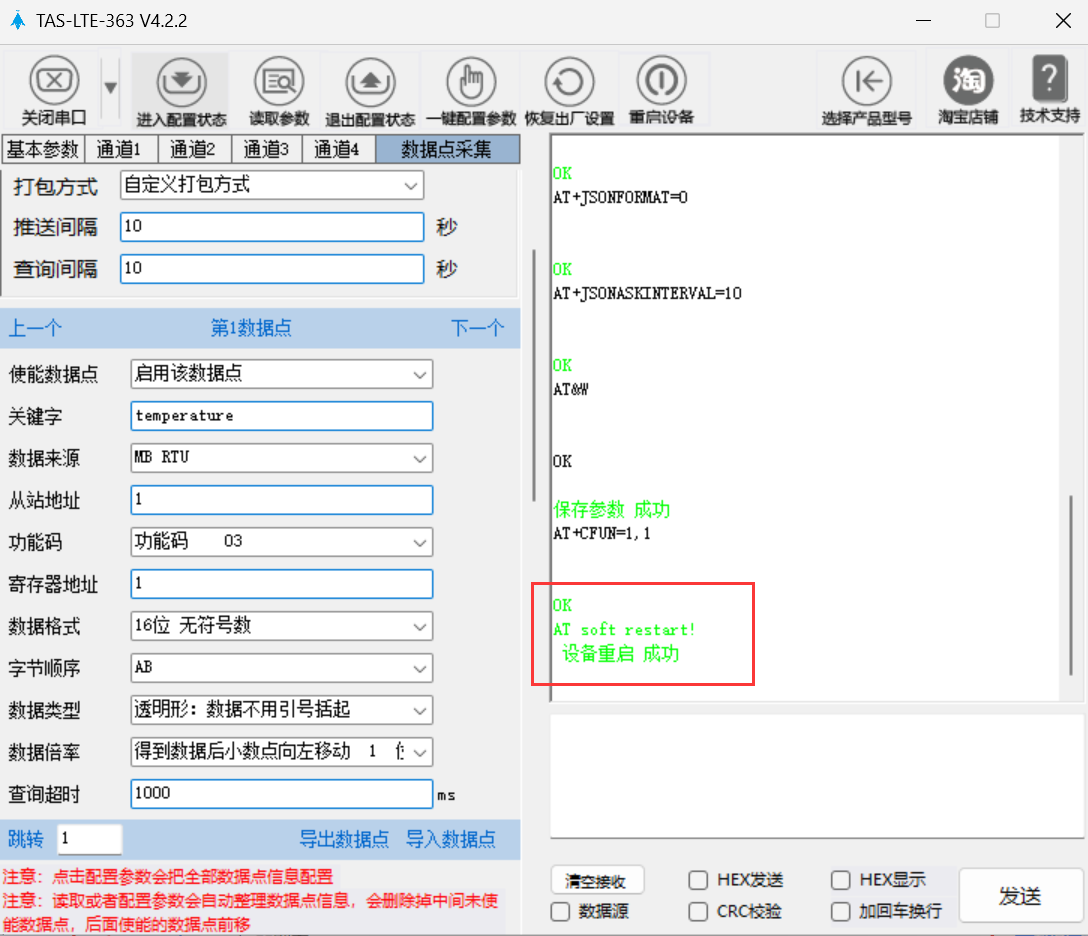Image resolution: width=1088 pixels, height=936 pixels.
Task: Click the 读取参数 (read parameters) icon
Action: tap(279, 80)
